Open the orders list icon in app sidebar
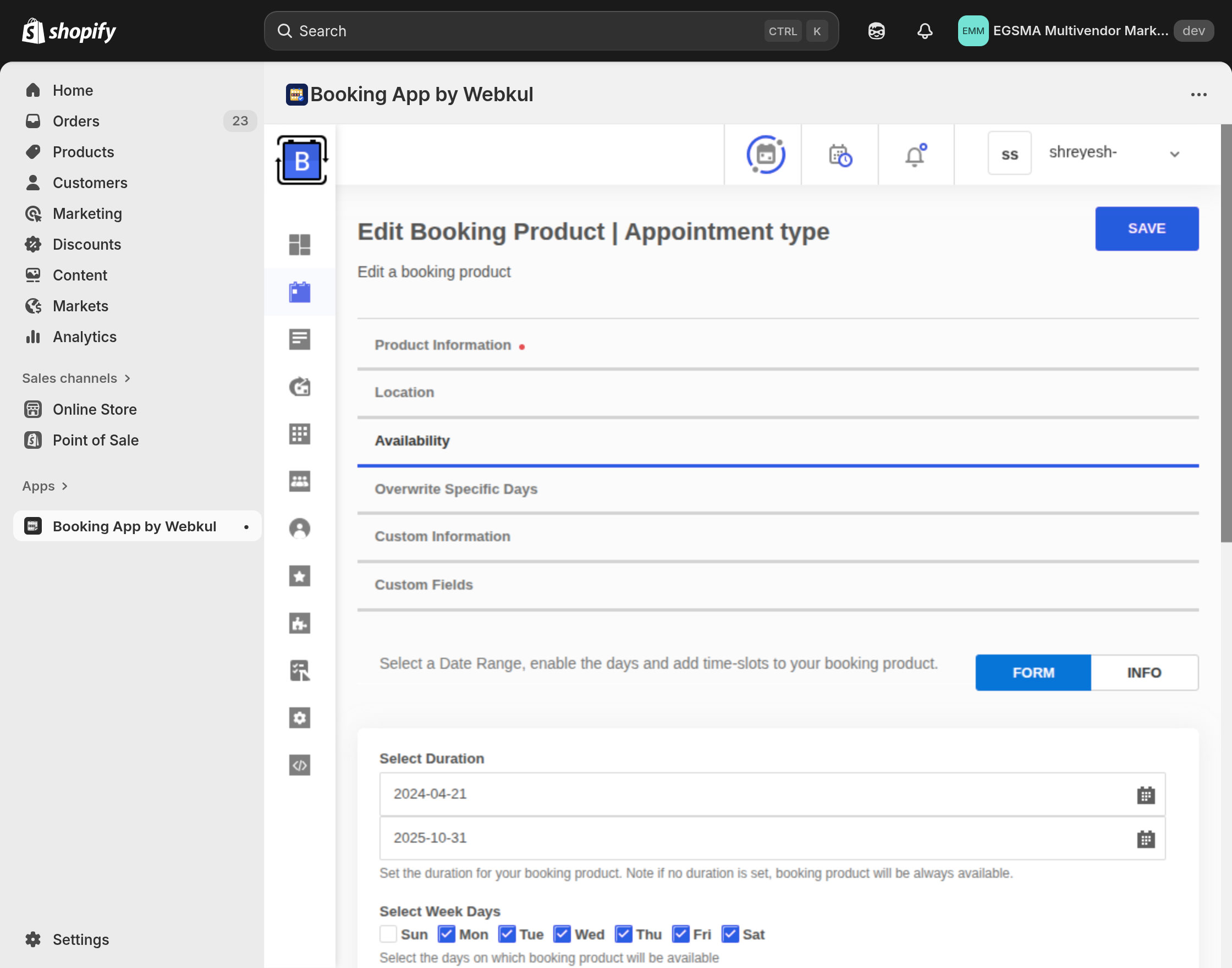 pyautogui.click(x=300, y=339)
